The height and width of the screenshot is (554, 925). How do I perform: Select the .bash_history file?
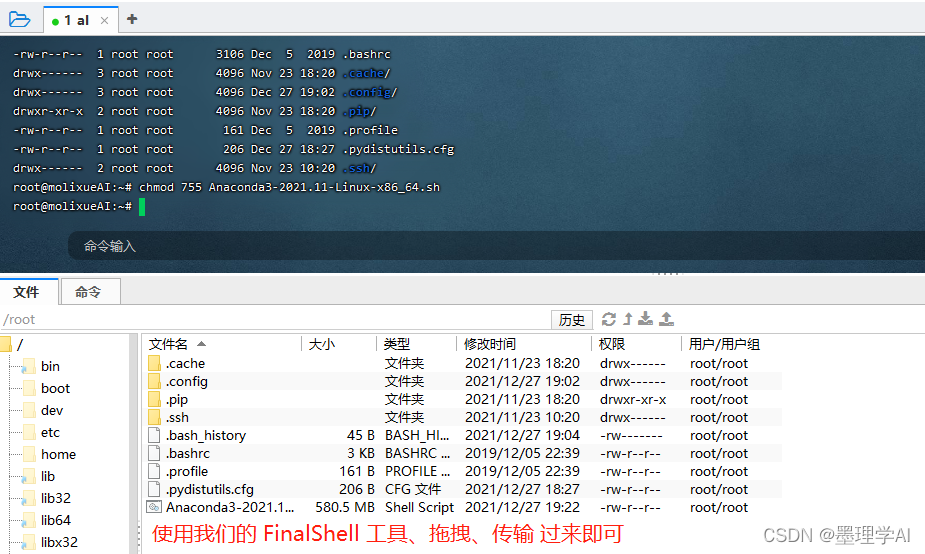(x=463, y=435)
